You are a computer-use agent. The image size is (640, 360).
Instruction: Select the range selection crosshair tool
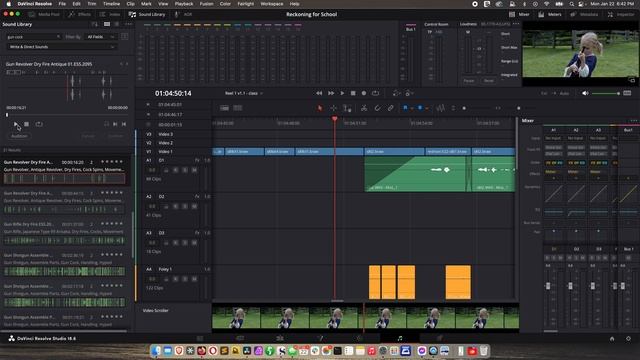tap(333, 108)
